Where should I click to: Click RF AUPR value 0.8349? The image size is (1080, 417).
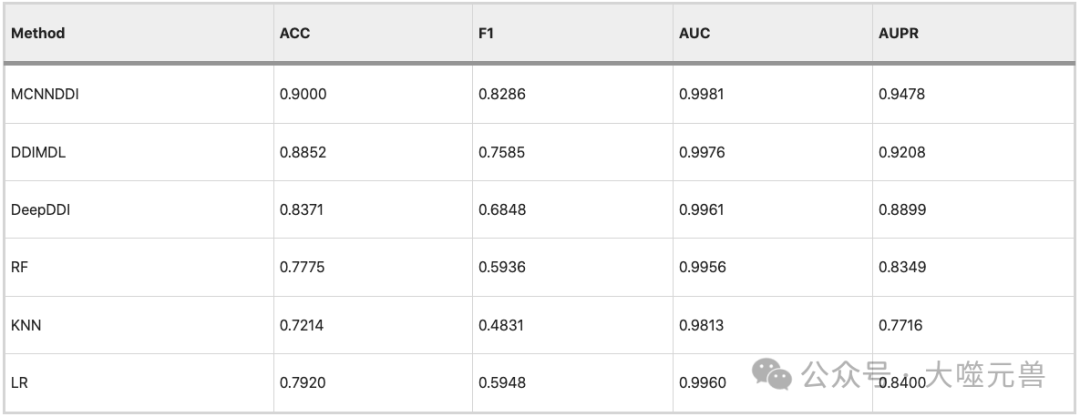tap(902, 267)
